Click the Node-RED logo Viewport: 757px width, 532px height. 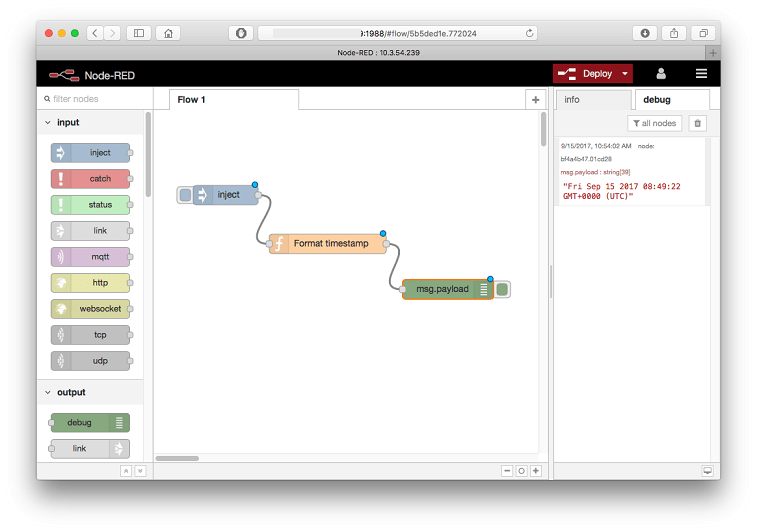pos(92,75)
